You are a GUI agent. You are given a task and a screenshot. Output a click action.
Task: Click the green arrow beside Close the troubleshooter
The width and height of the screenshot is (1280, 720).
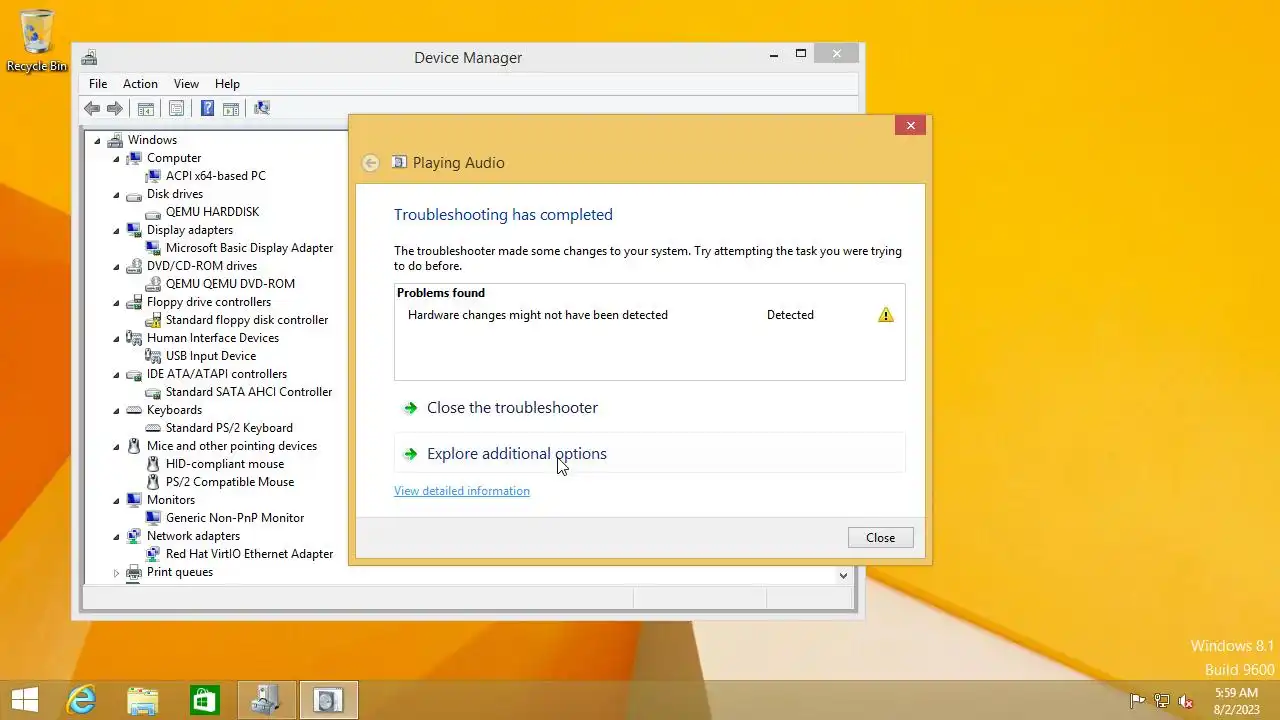[410, 408]
